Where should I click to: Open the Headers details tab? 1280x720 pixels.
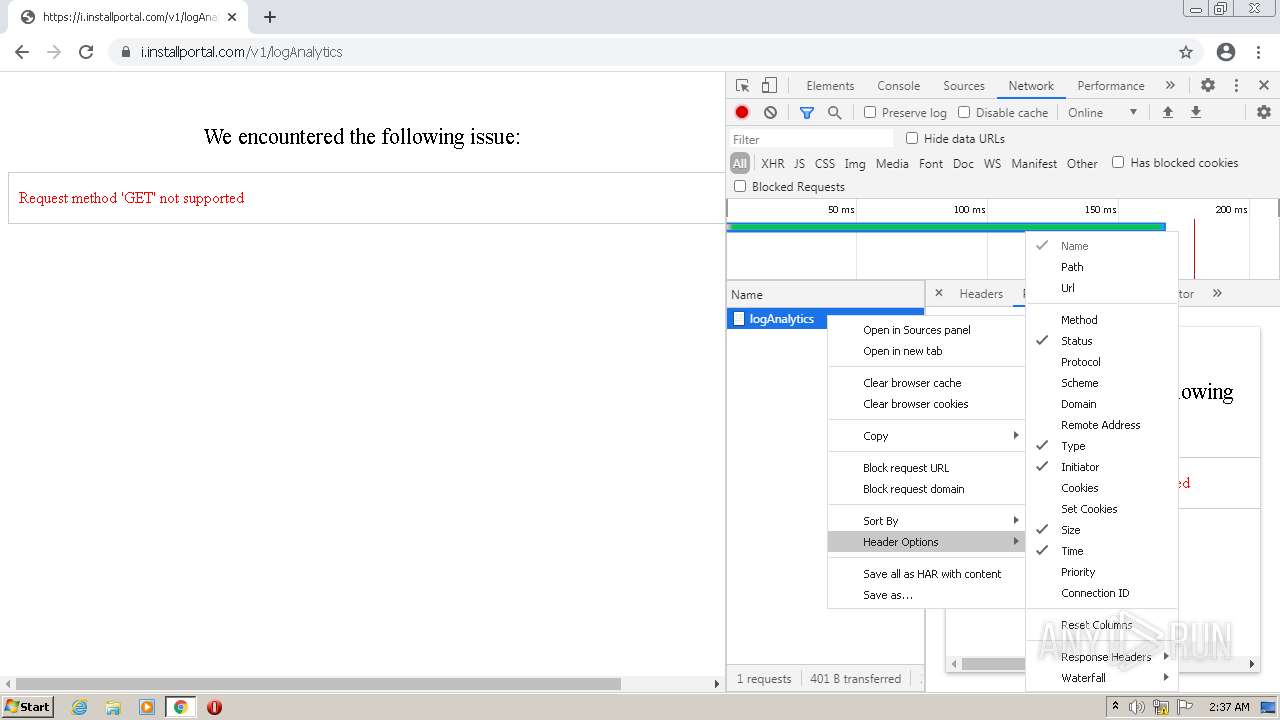pyautogui.click(x=981, y=294)
